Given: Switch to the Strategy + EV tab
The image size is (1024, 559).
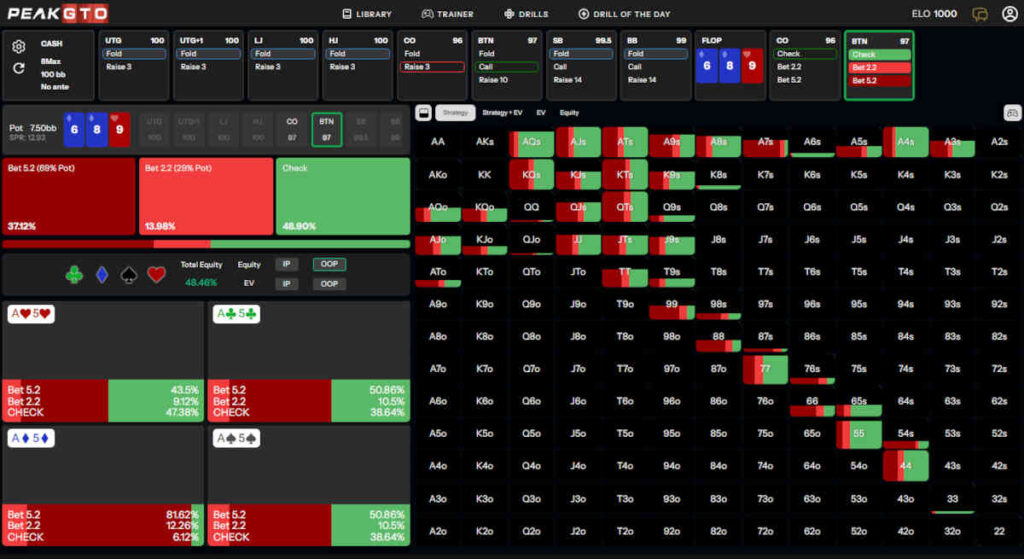Looking at the screenshot, I should (x=502, y=113).
